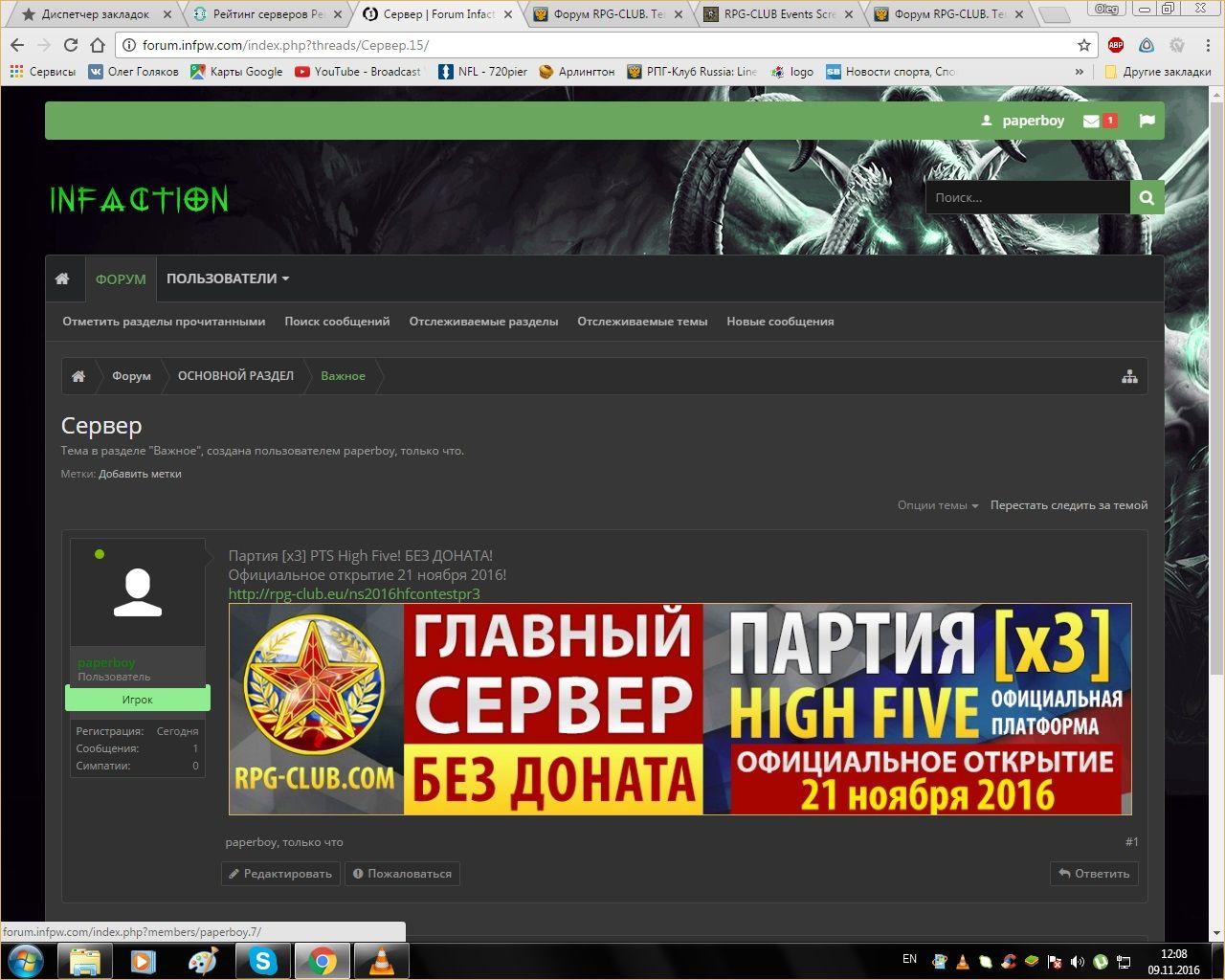Select the ФОРУМ navigation tab
1225x980 pixels.
(121, 279)
